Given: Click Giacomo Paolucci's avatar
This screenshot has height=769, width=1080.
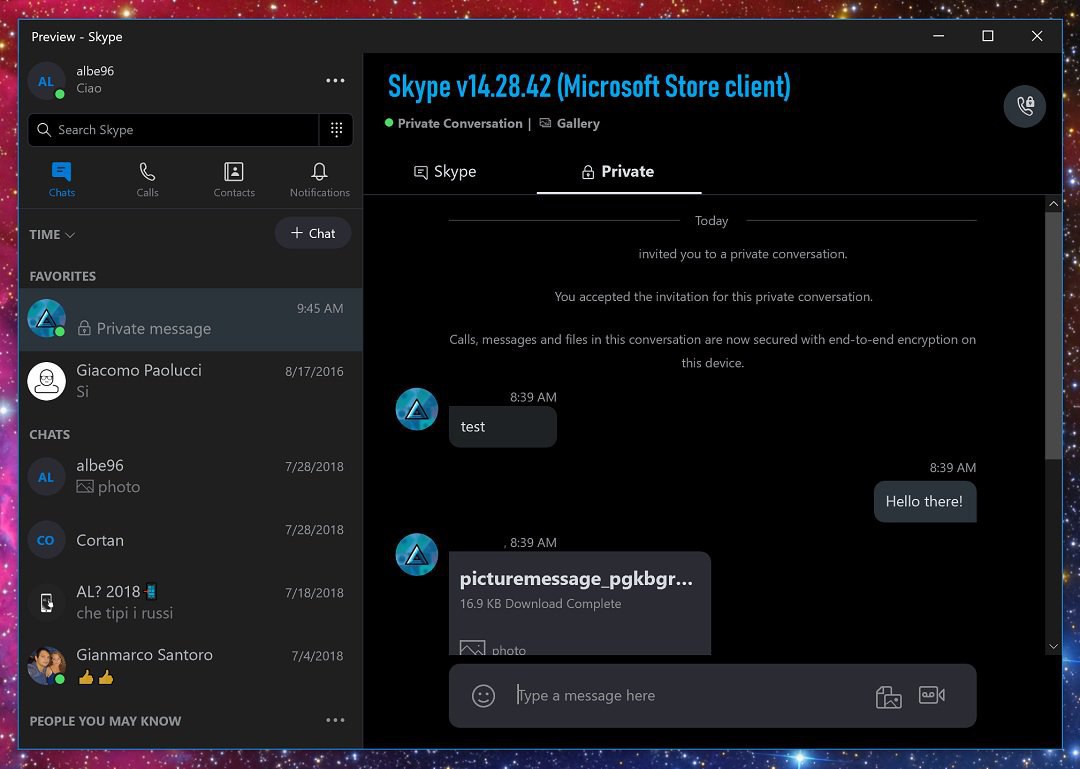Looking at the screenshot, I should [x=47, y=381].
